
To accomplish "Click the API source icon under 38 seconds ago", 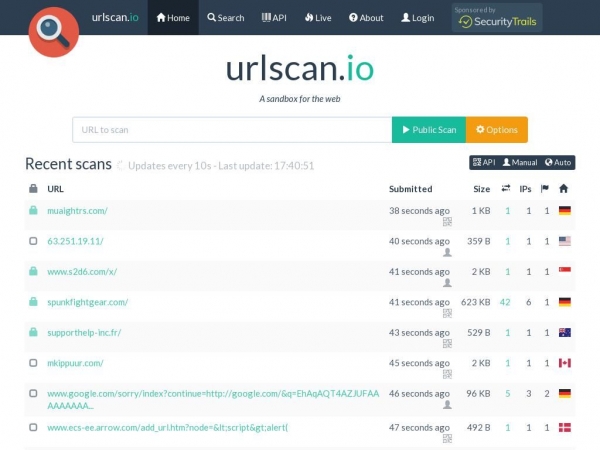I will [447, 222].
